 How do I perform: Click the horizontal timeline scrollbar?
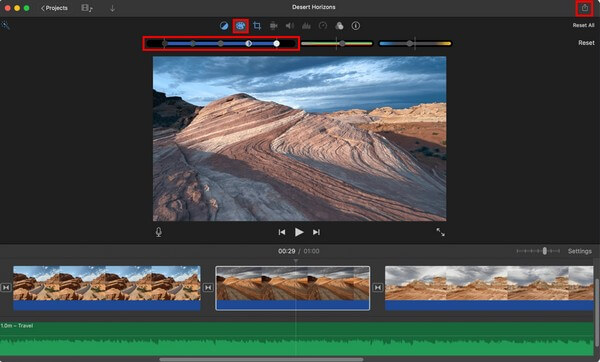coord(261,360)
